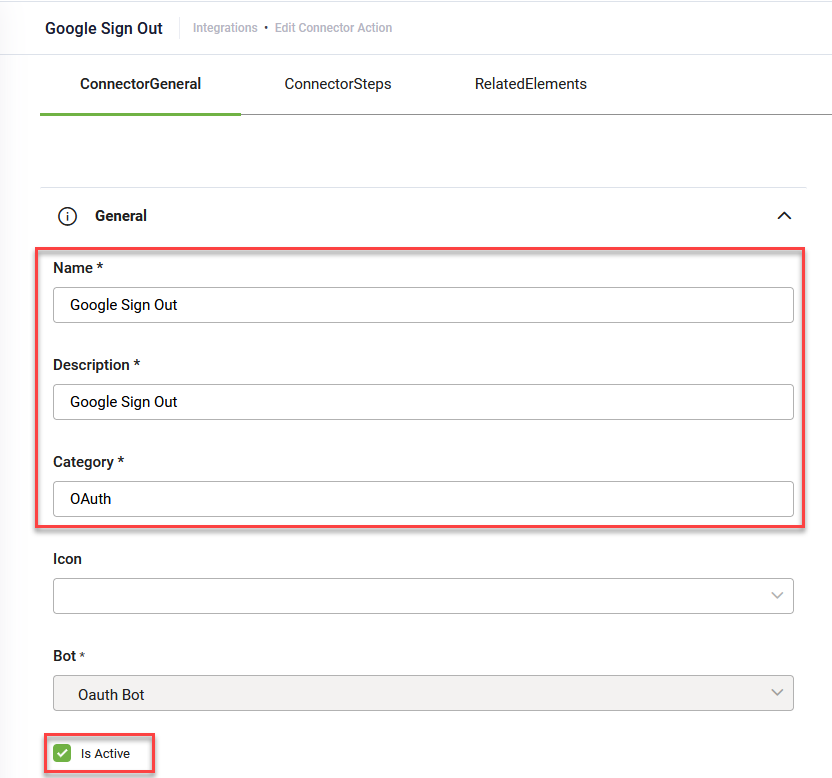Image resolution: width=832 pixels, height=778 pixels.
Task: Click Edit Connector Action breadcrumb
Action: click(x=333, y=28)
